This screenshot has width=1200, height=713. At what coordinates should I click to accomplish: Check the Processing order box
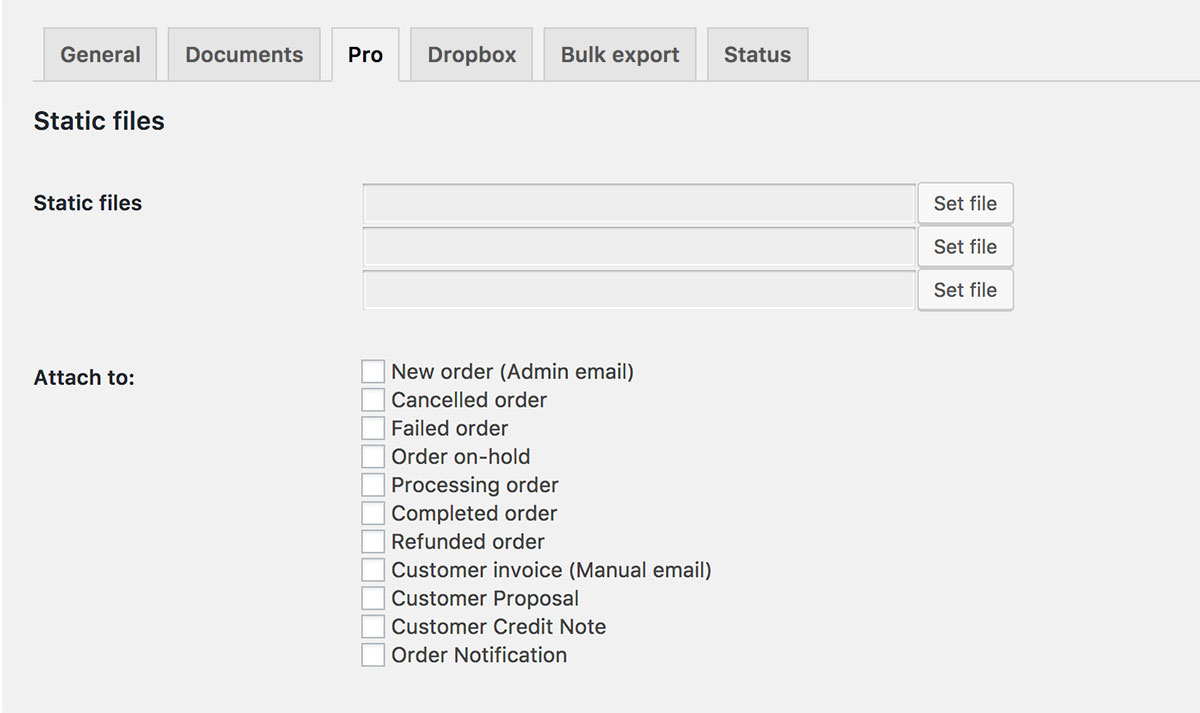point(373,485)
